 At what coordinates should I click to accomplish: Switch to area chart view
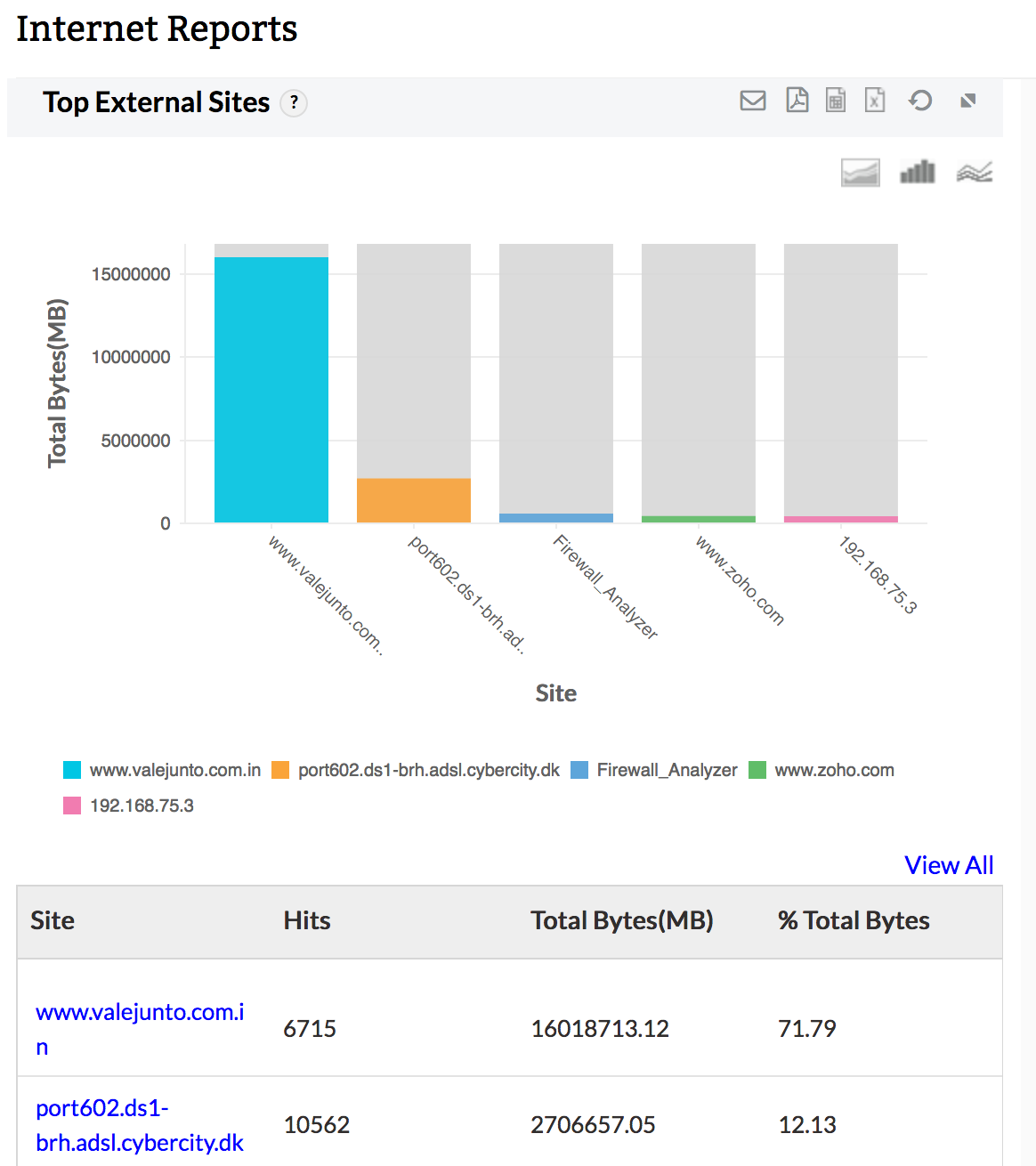(x=860, y=172)
